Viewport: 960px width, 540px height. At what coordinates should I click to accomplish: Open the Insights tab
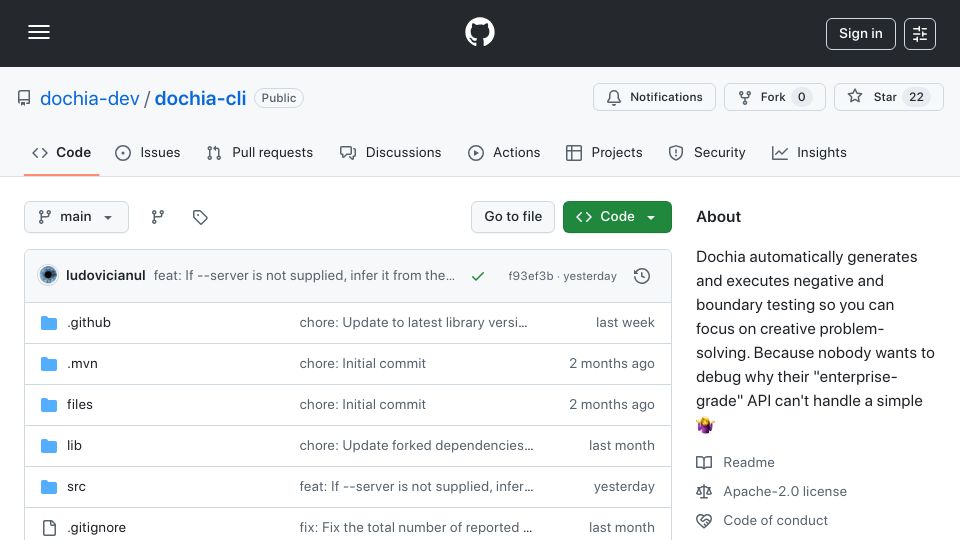pyautogui.click(x=809, y=152)
